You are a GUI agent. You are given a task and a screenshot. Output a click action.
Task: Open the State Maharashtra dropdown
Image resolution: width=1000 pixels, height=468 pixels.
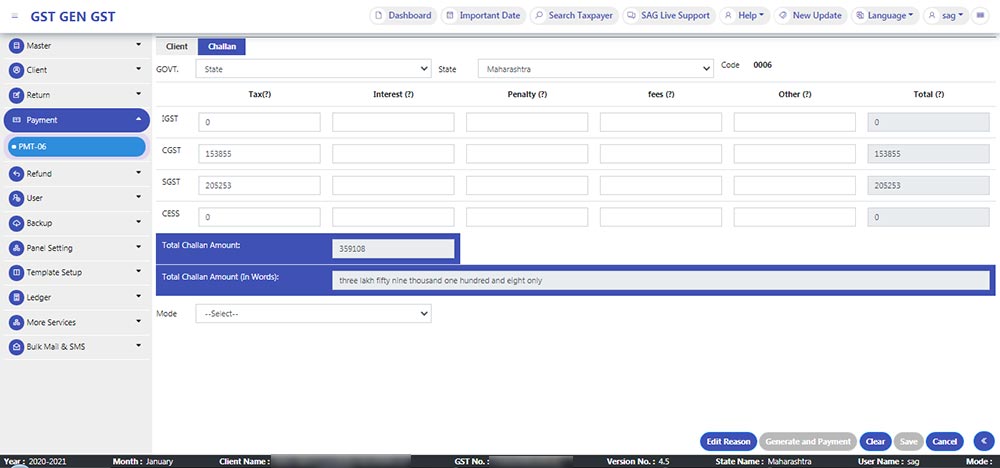(x=594, y=69)
